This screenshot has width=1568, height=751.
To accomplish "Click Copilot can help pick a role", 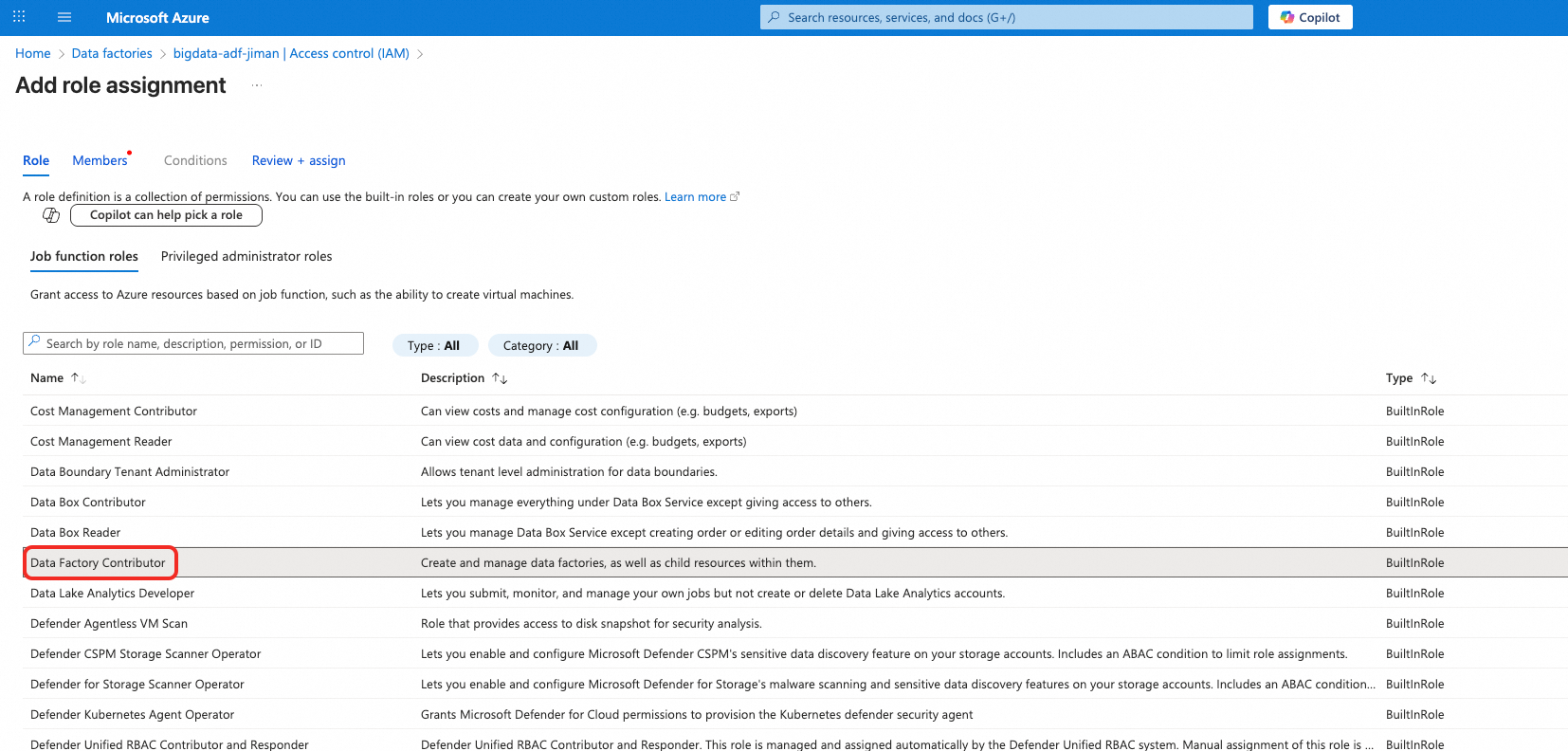I will tap(166, 215).
